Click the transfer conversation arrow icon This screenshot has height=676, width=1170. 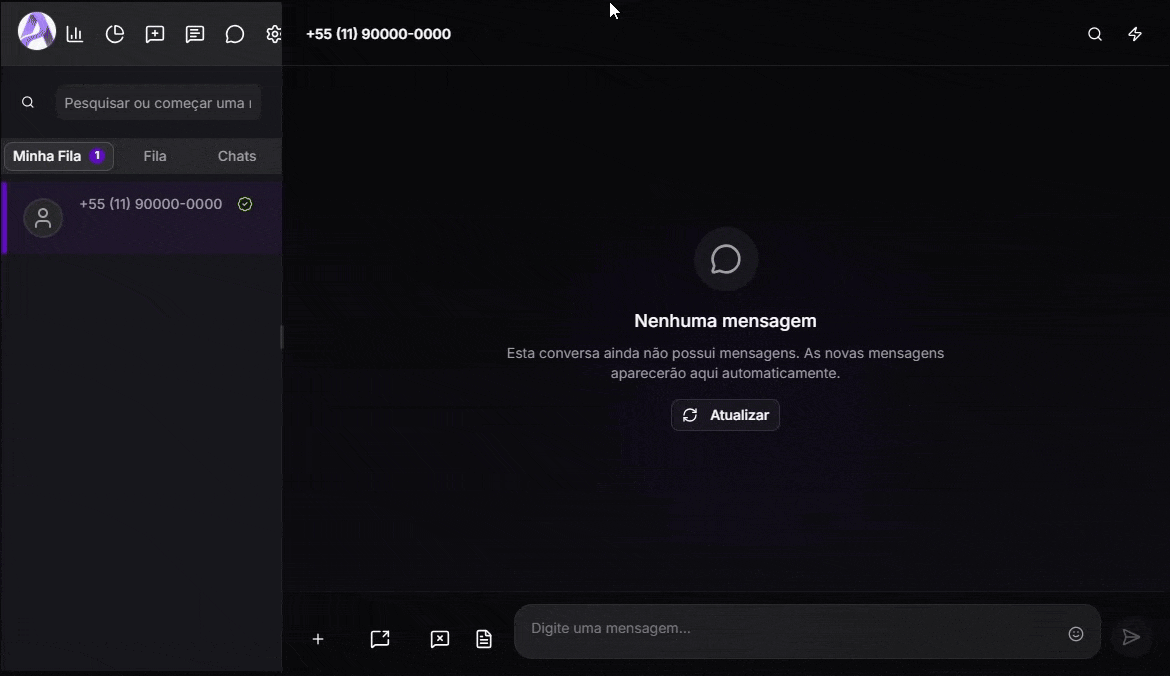380,639
